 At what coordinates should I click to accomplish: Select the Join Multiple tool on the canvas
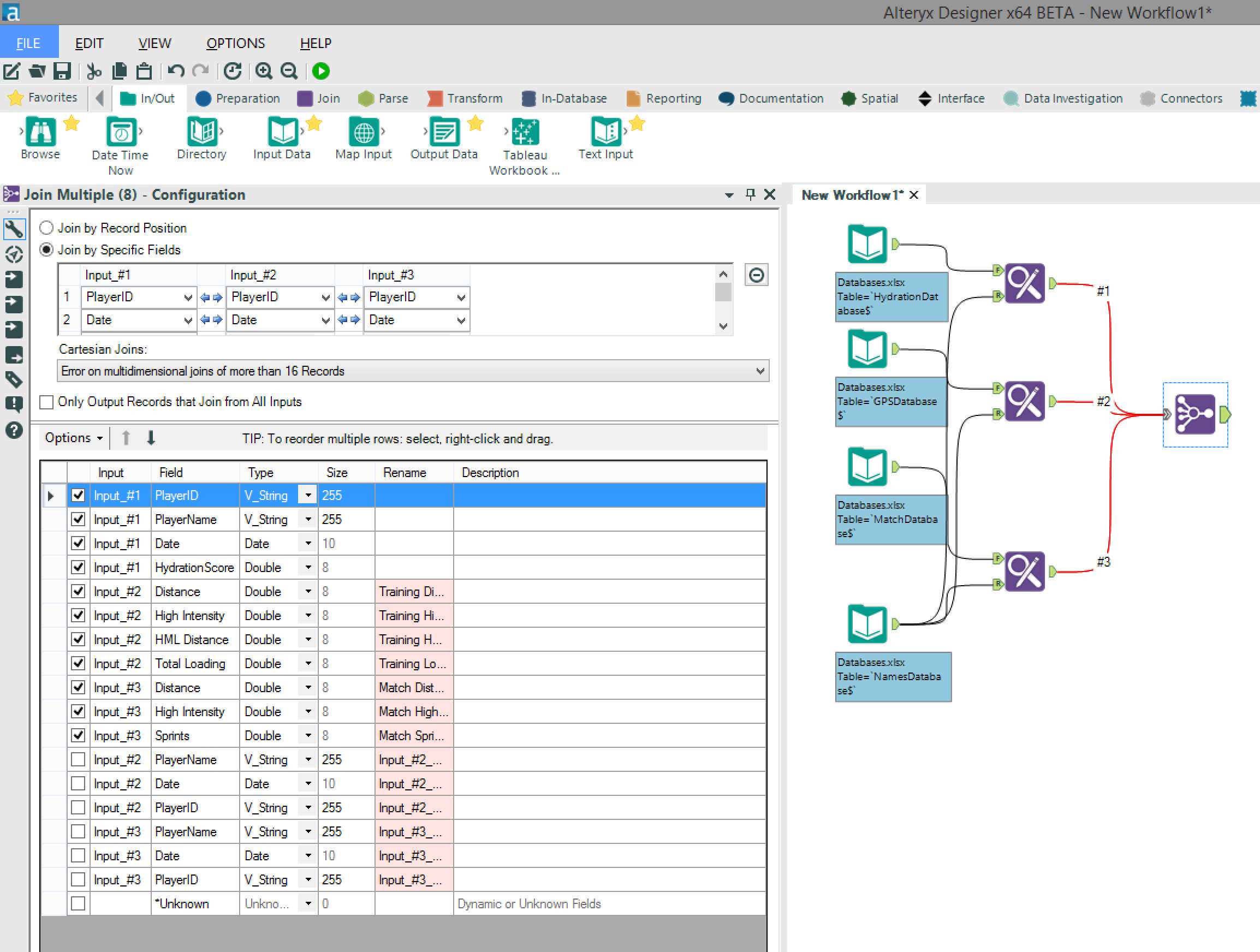1195,414
